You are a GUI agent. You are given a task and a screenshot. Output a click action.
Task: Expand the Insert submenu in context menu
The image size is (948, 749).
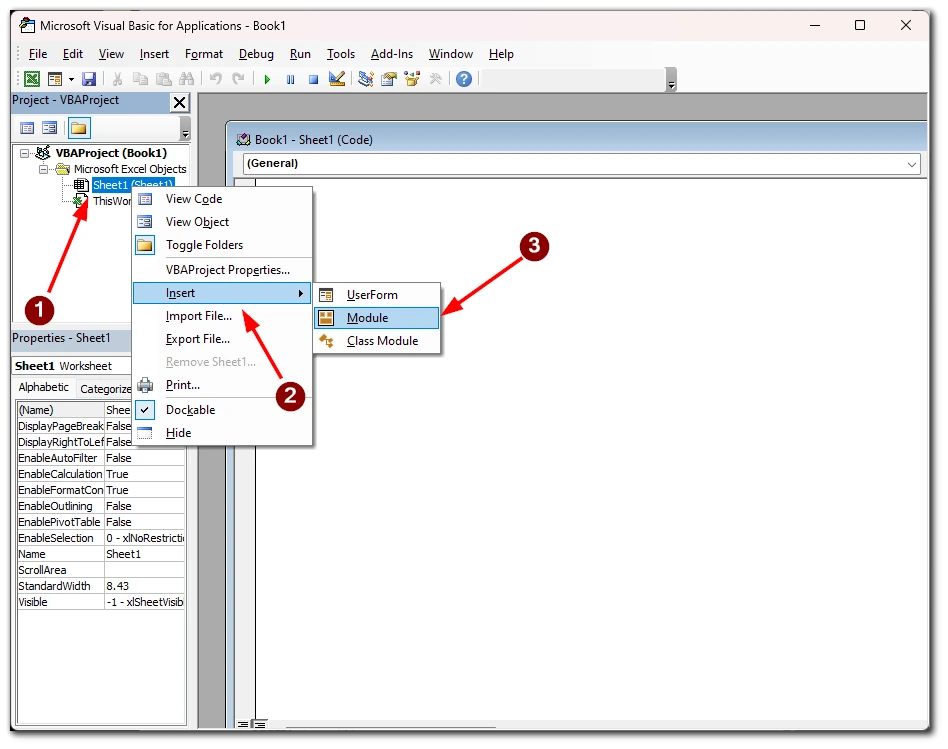pos(222,293)
